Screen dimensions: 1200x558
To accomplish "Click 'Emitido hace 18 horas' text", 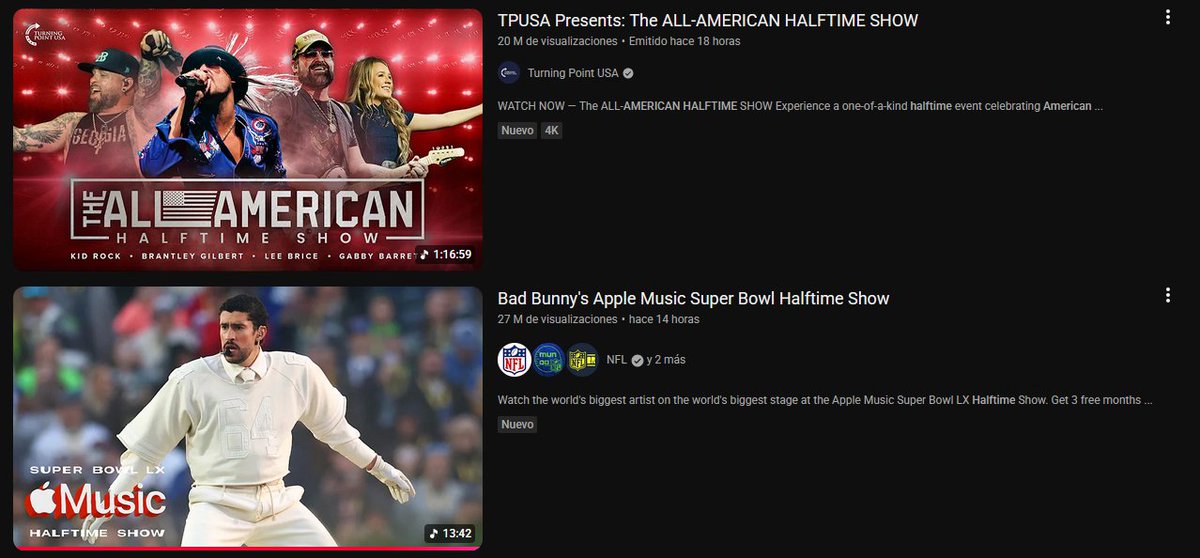I will coord(685,41).
